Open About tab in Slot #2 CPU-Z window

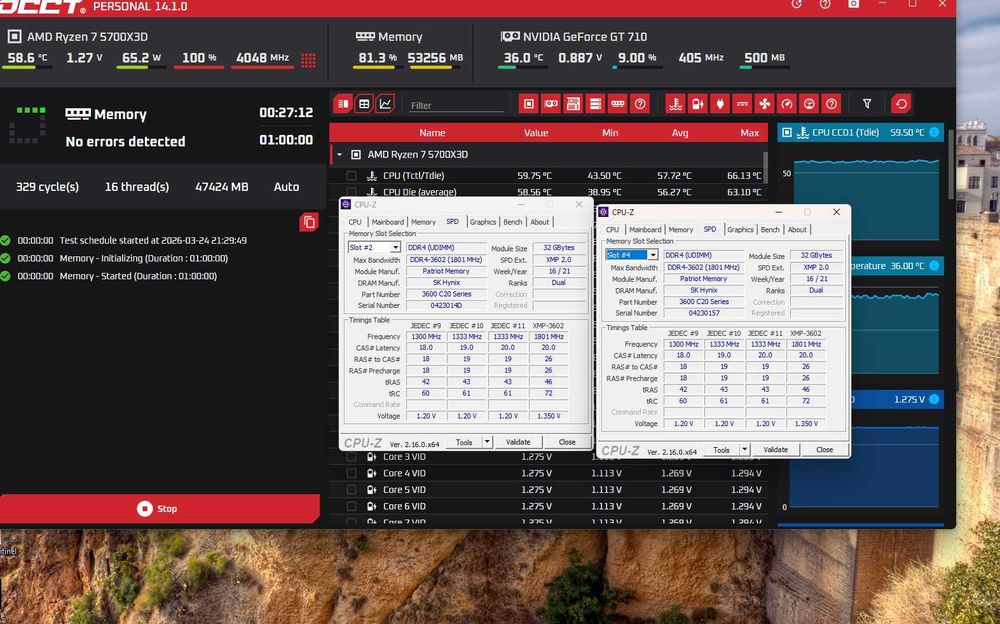click(x=540, y=222)
